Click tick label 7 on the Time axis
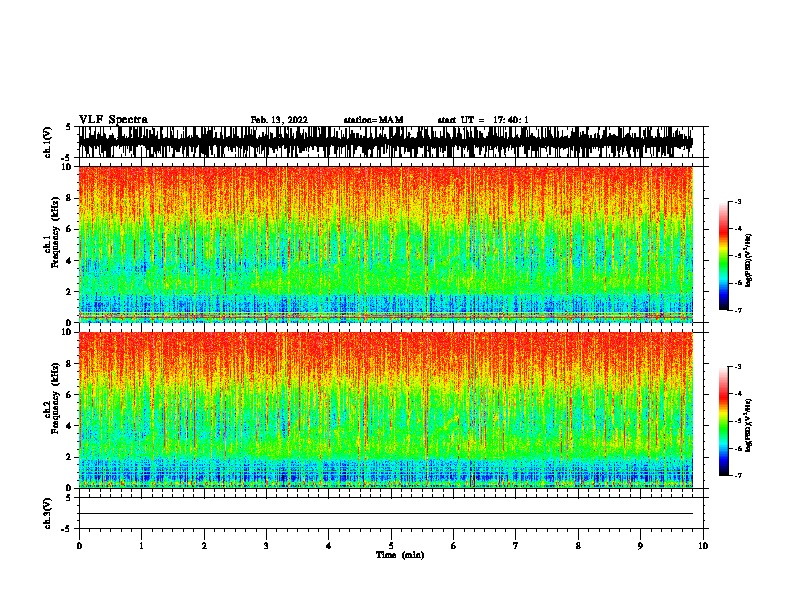The image size is (792, 612). pos(516,546)
